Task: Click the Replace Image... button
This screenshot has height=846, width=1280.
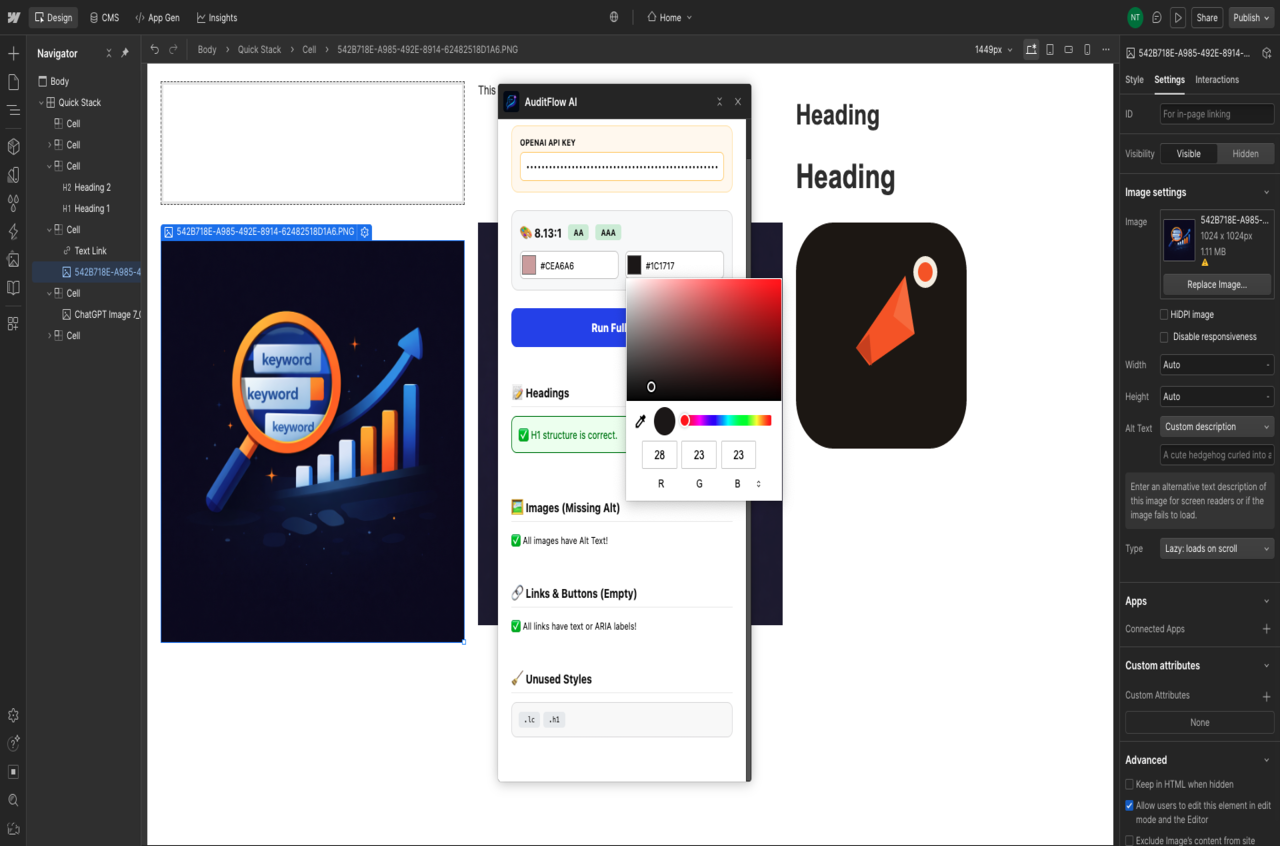Action: point(1216,284)
